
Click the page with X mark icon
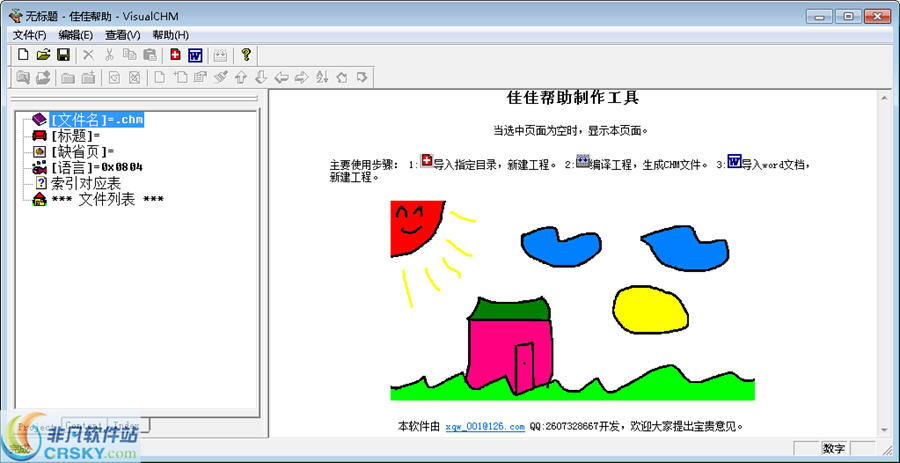(x=134, y=77)
